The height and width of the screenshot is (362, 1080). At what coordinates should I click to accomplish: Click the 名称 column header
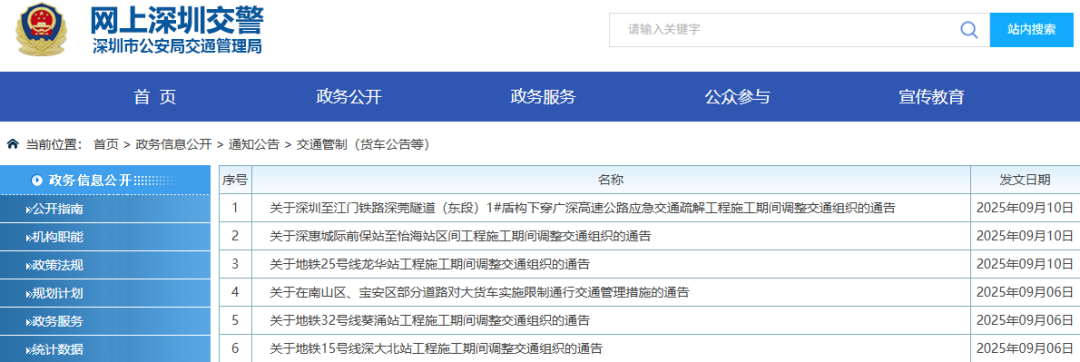click(x=610, y=180)
